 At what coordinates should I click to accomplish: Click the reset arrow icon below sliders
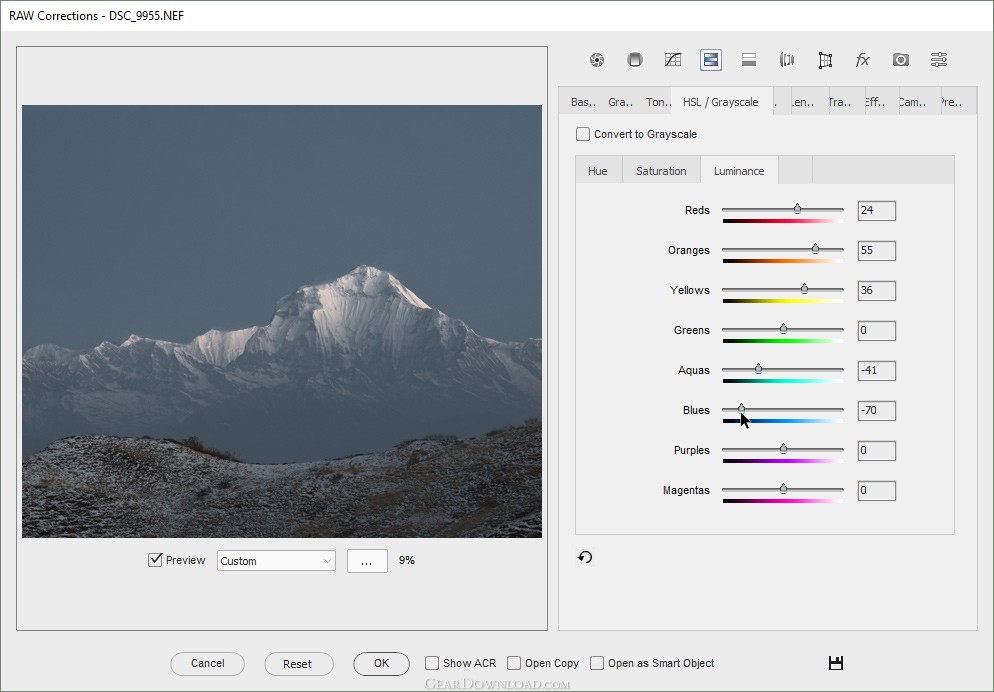(585, 557)
